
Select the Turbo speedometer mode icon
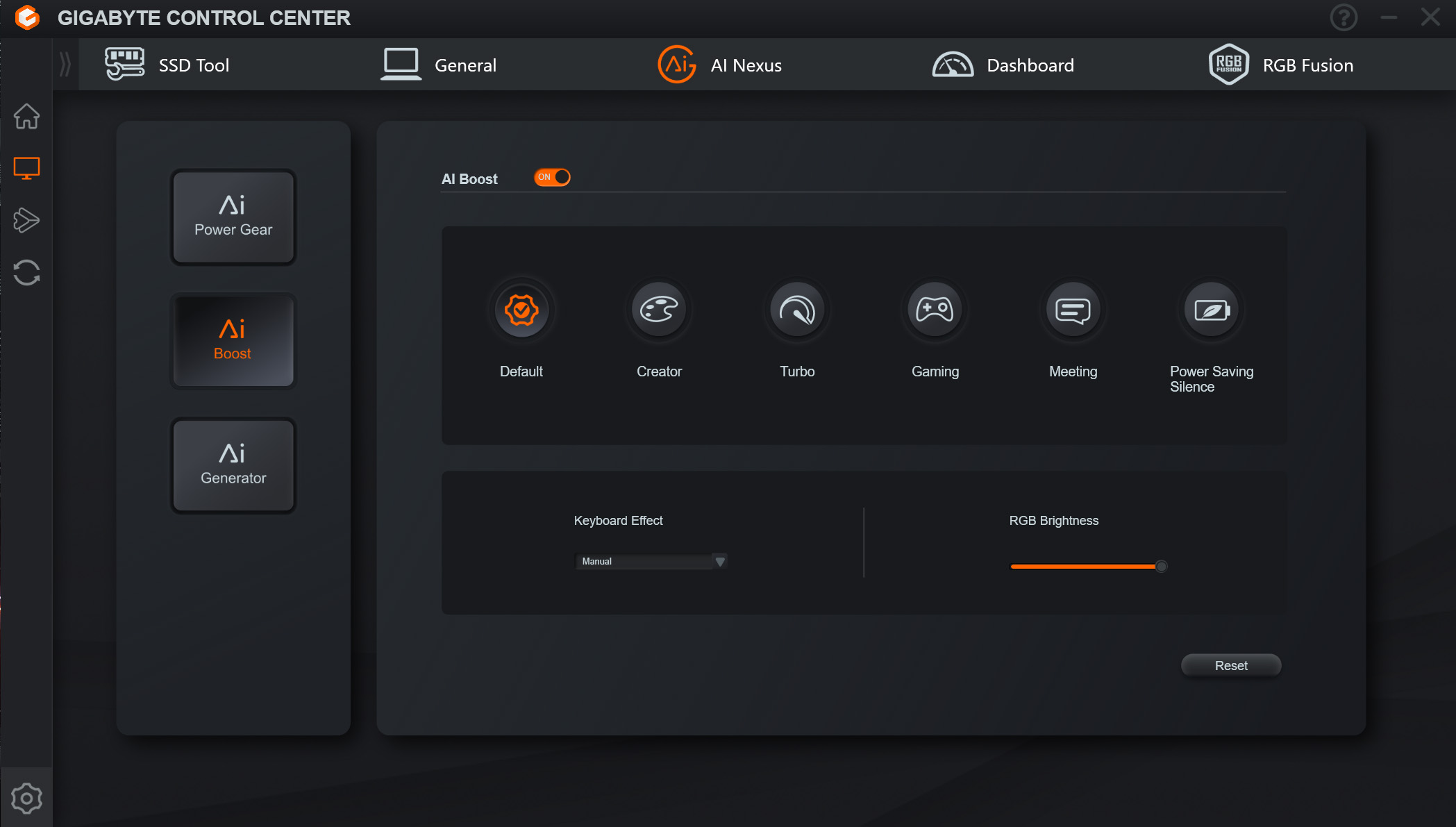click(796, 310)
